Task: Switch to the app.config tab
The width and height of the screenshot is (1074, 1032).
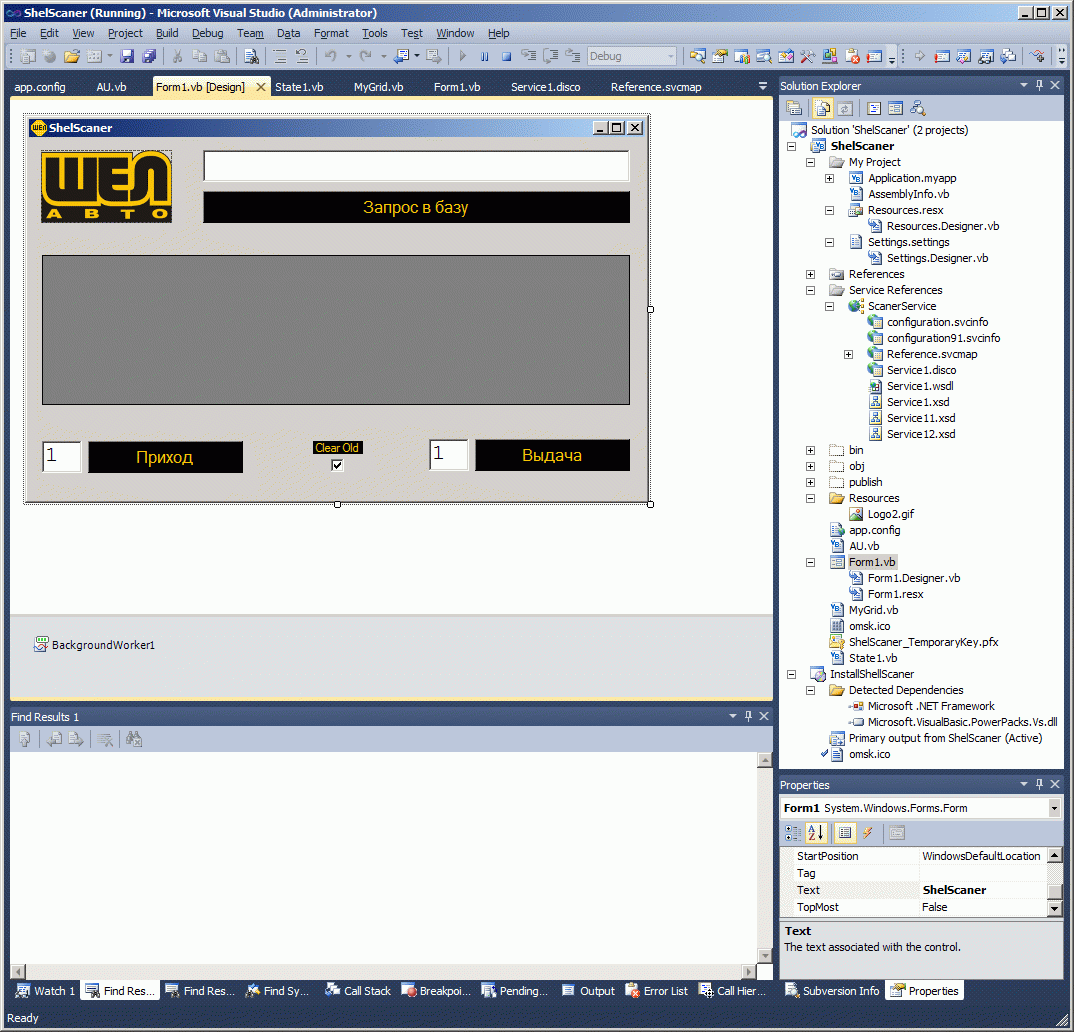Action: pyautogui.click(x=40, y=87)
